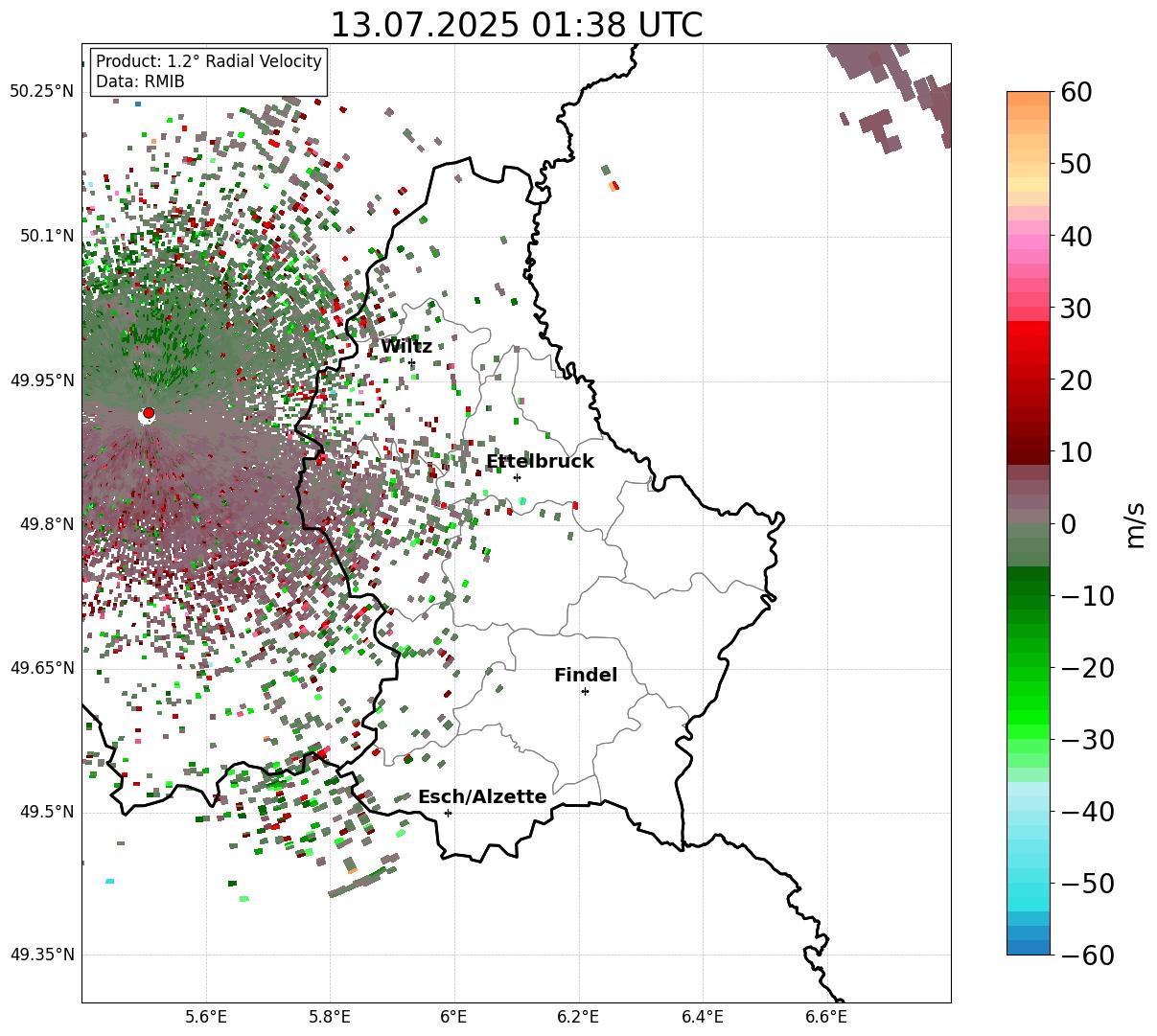
Task: Click the 49.65°N latitude label
Action: point(42,668)
